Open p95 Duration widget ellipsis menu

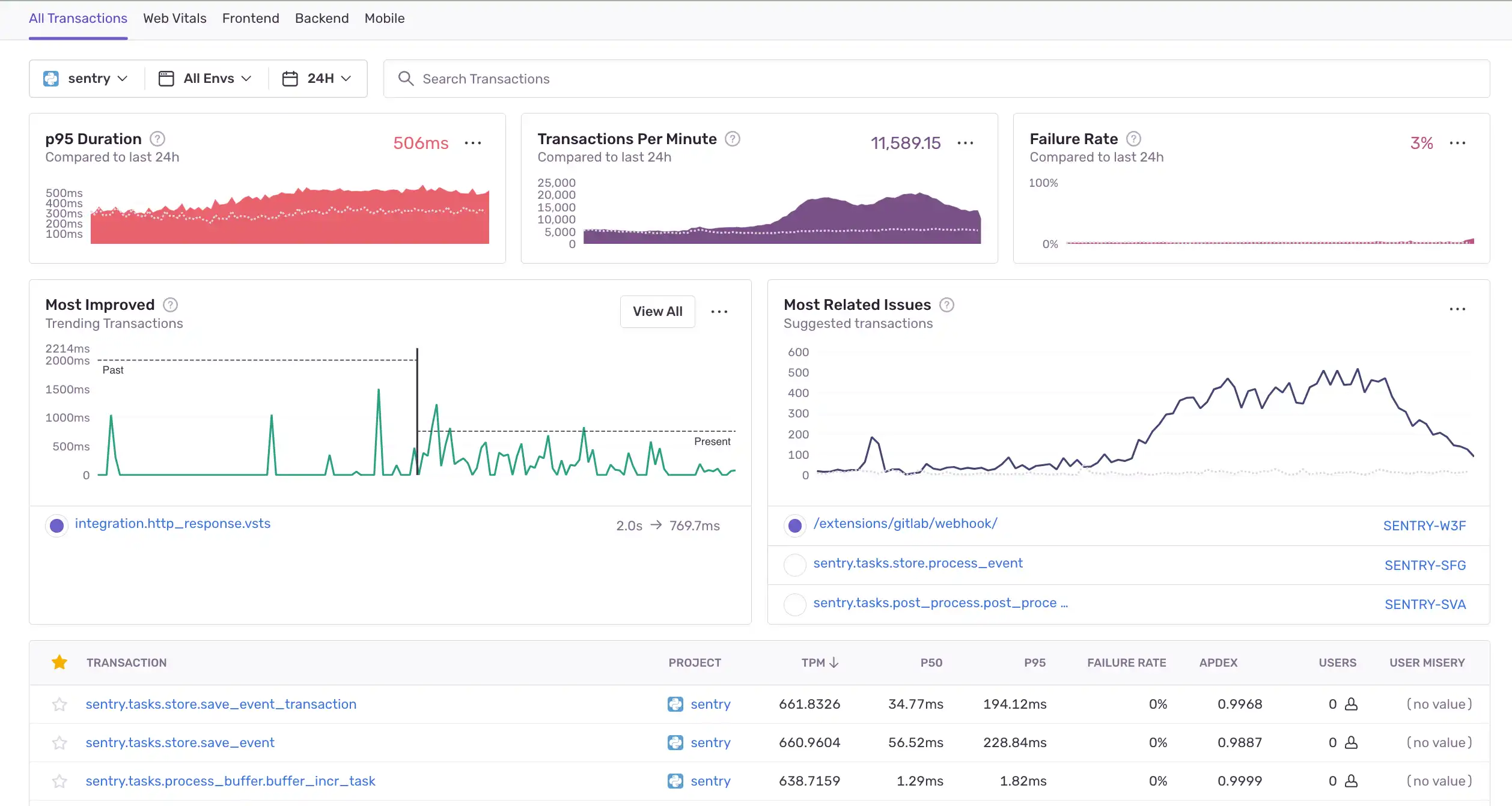point(473,143)
